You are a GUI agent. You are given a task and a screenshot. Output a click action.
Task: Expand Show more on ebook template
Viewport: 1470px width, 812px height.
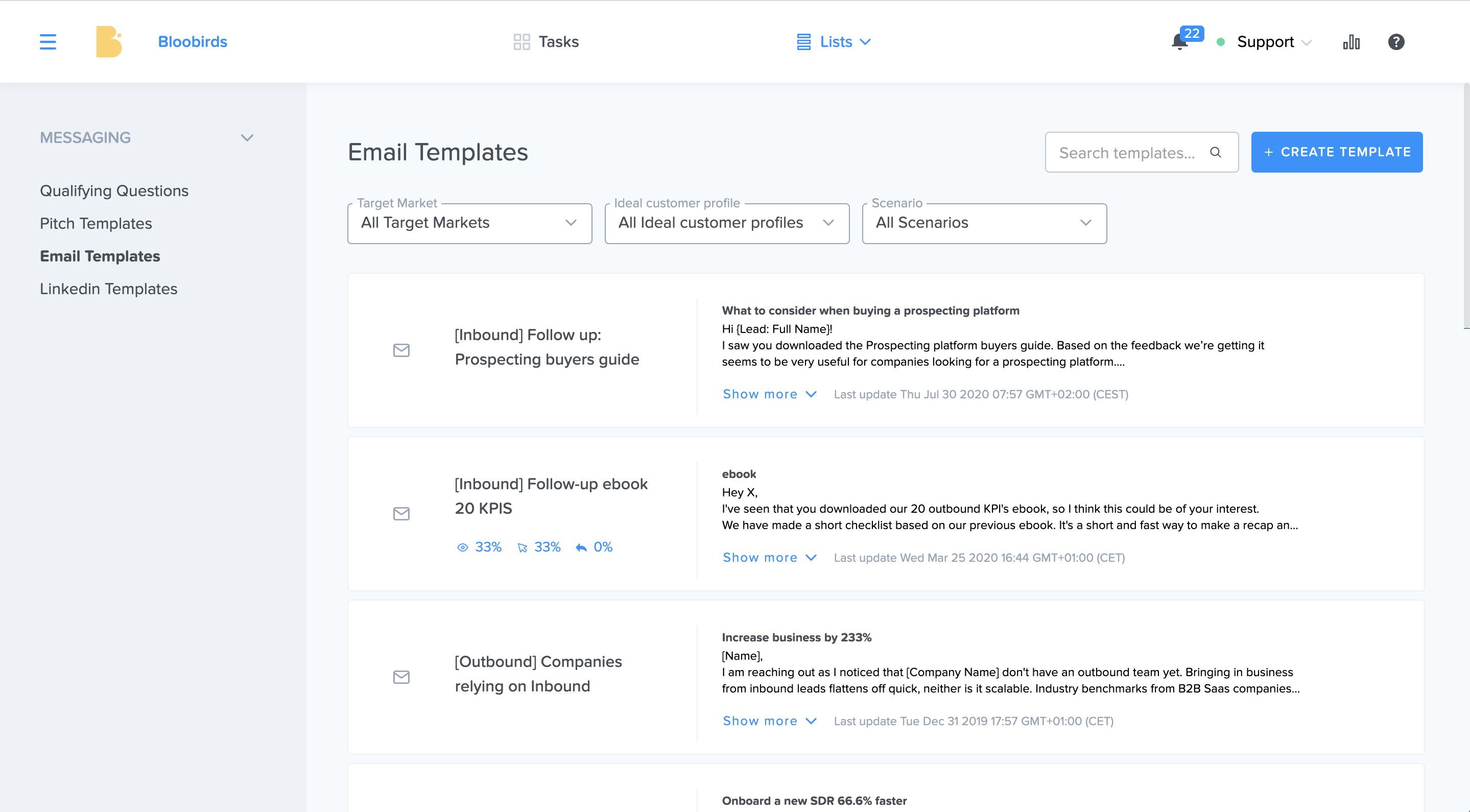coord(769,558)
